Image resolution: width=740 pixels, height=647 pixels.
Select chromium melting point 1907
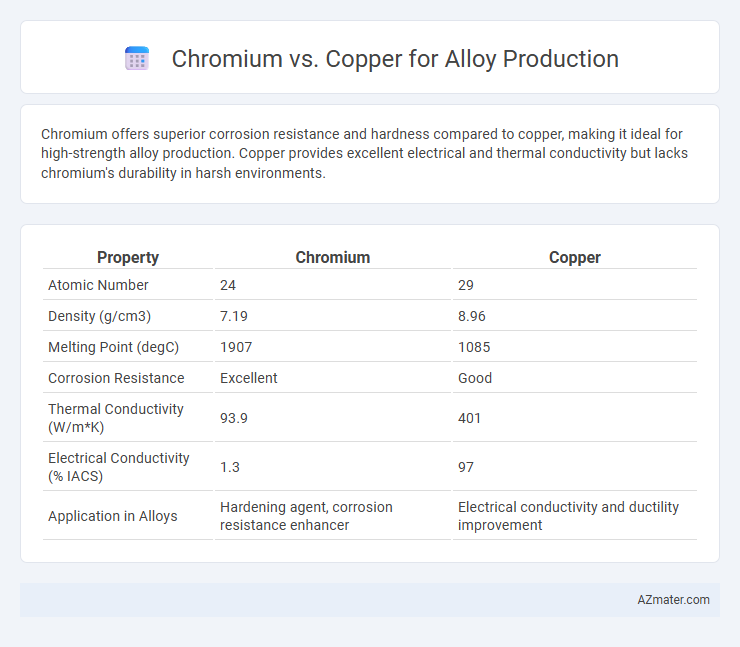(x=236, y=347)
